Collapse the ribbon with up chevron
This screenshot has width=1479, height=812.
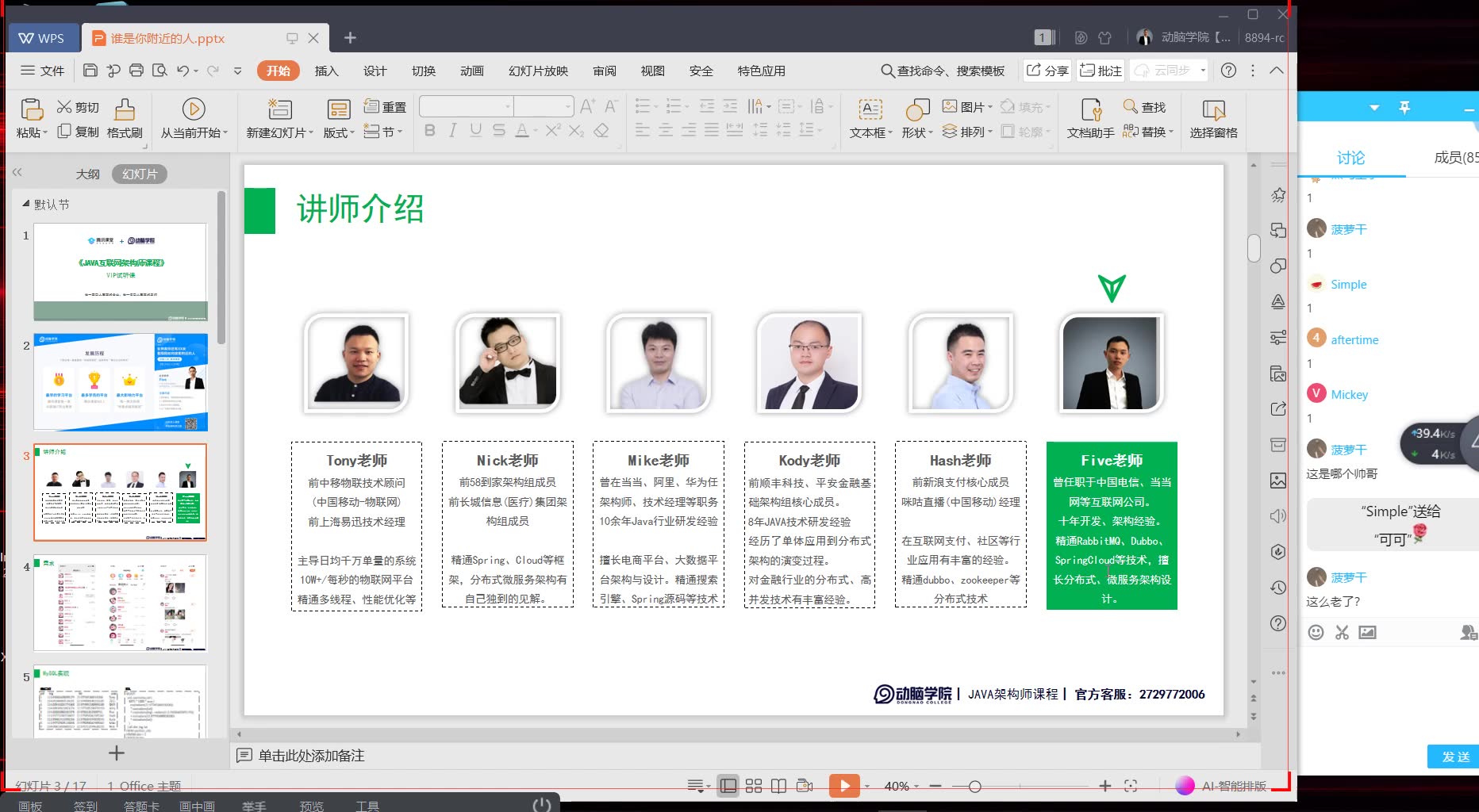1277,71
